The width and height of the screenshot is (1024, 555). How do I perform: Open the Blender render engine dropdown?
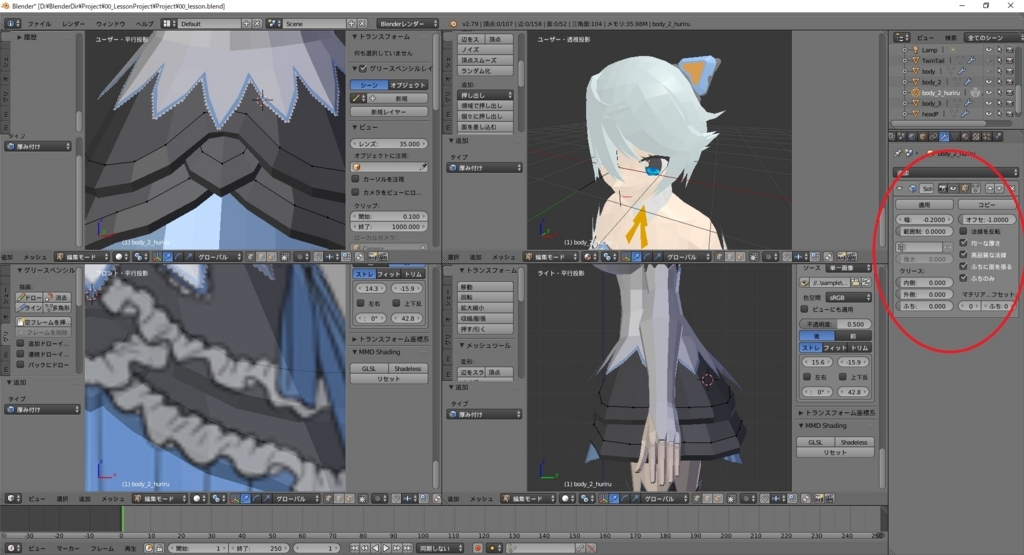coord(408,24)
